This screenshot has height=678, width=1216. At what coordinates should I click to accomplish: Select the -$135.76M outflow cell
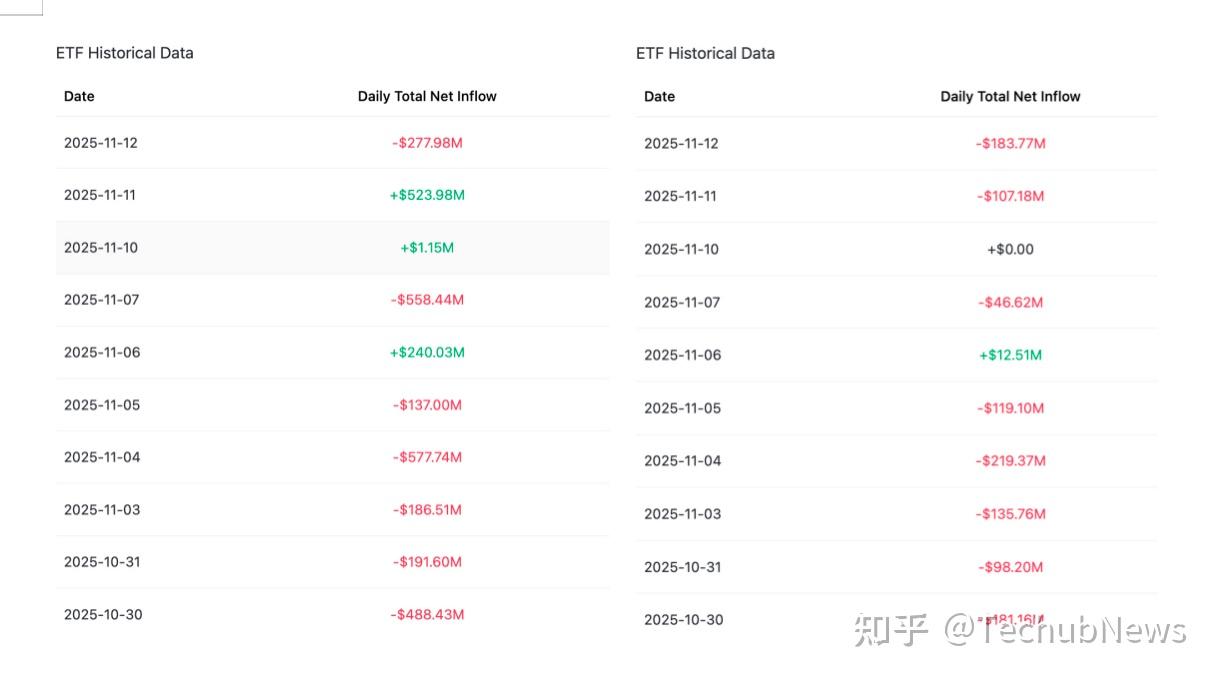[1010, 514]
